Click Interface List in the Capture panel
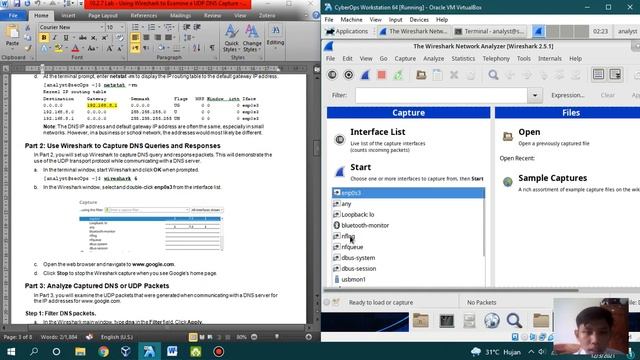640x360 pixels. click(378, 132)
